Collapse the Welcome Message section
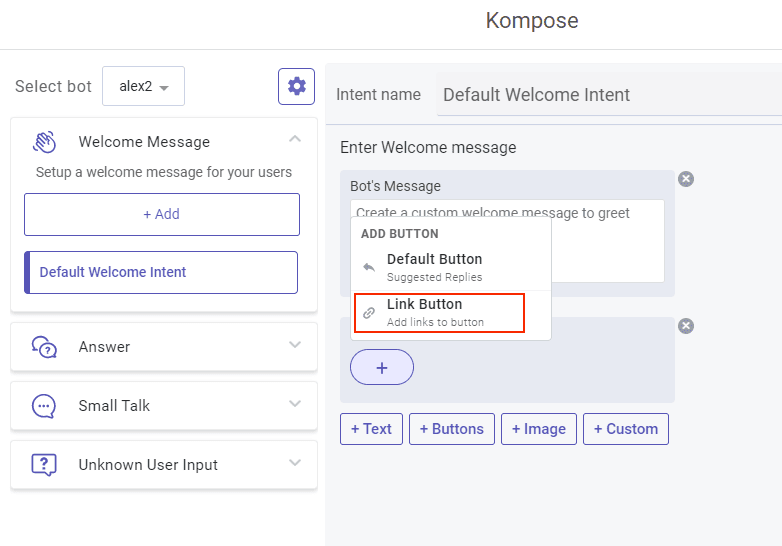Image resolution: width=782 pixels, height=546 pixels. (295, 139)
